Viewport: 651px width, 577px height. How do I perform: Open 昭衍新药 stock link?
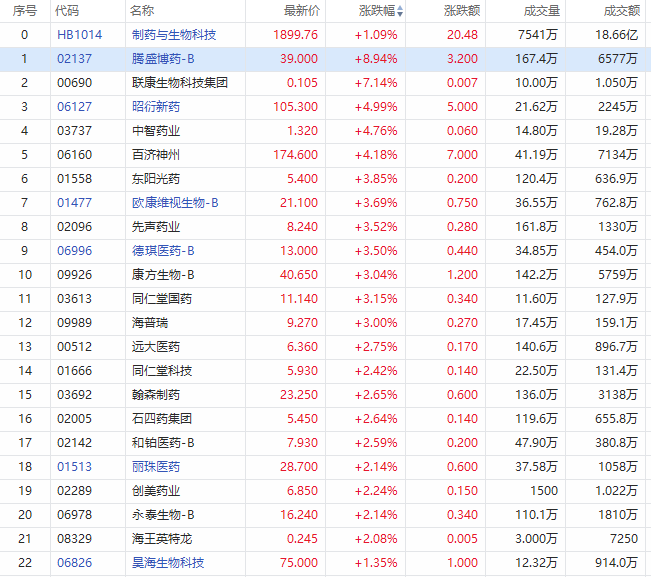point(156,107)
